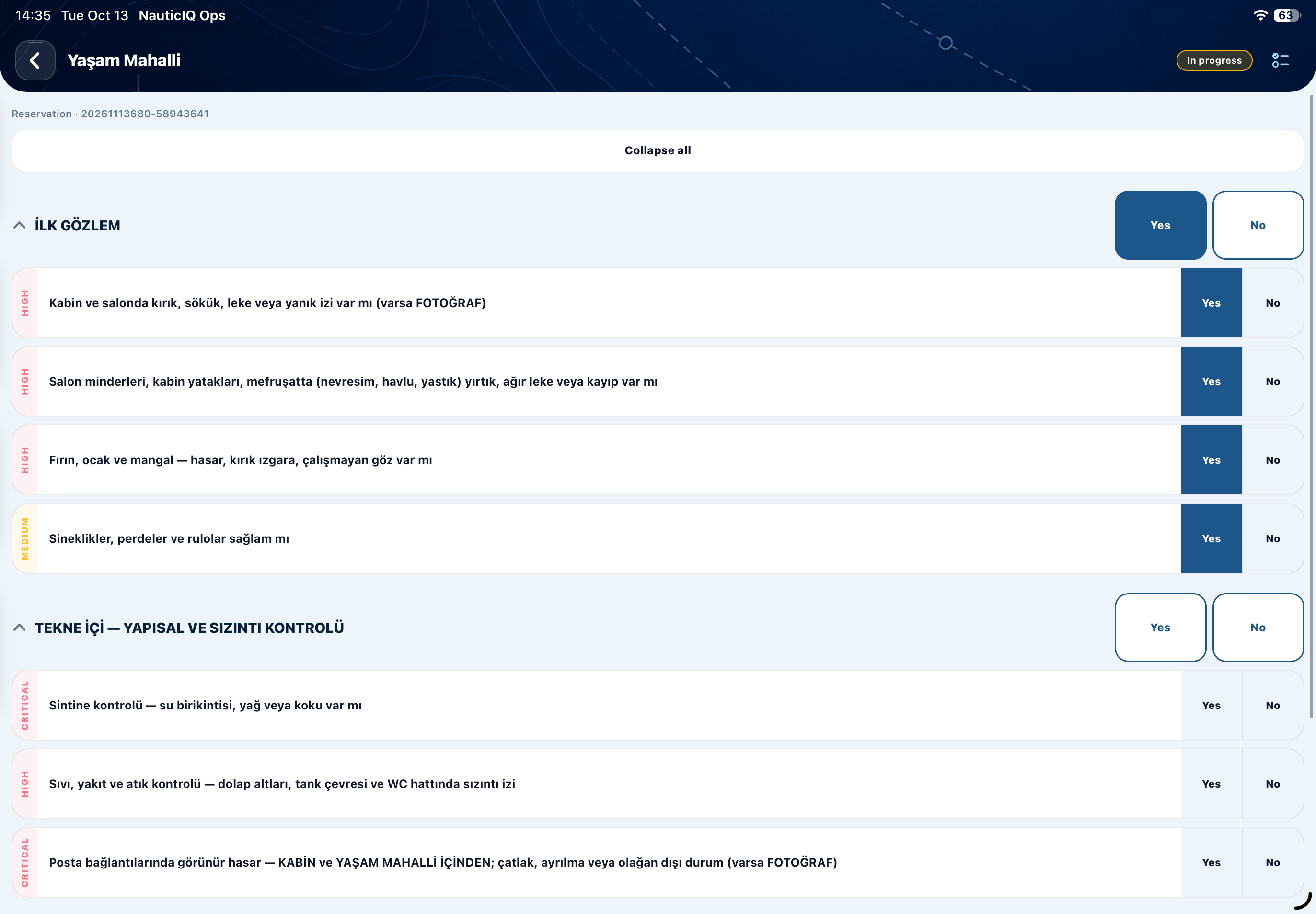Pick Yes for Sıvı, yakıt ve atık kontrolü
This screenshot has height=914, width=1316.
[x=1211, y=783]
